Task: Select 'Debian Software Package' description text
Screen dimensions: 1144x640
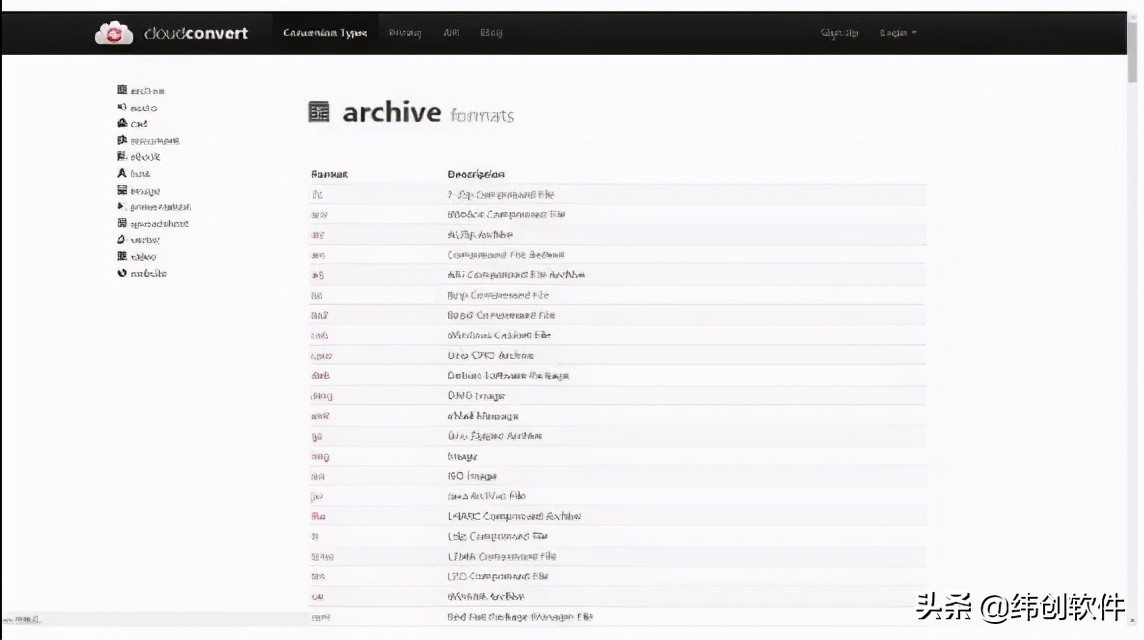Action: [x=508, y=376]
